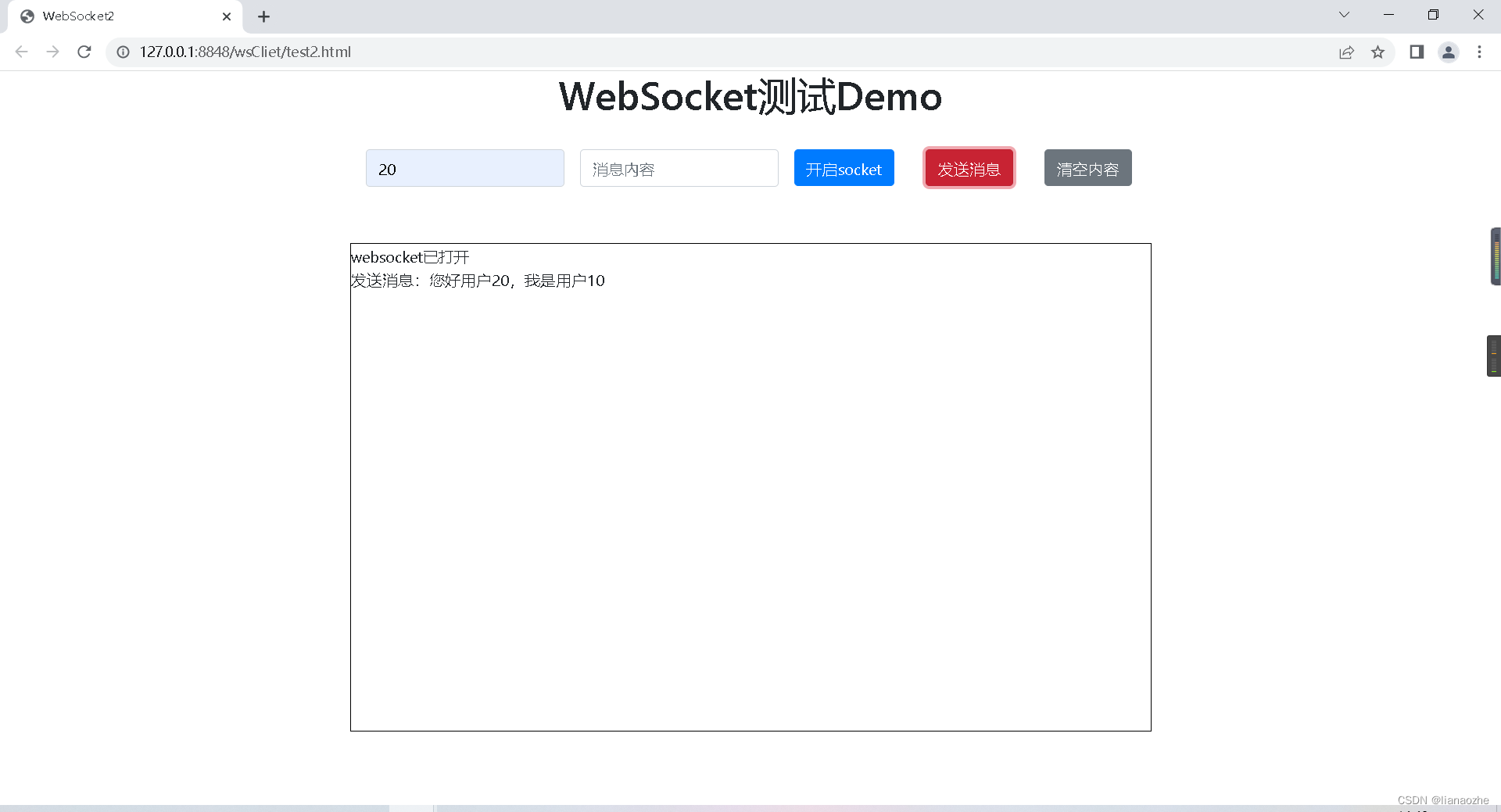
Task: Bookmark this page with the star icon
Action: [1377, 52]
